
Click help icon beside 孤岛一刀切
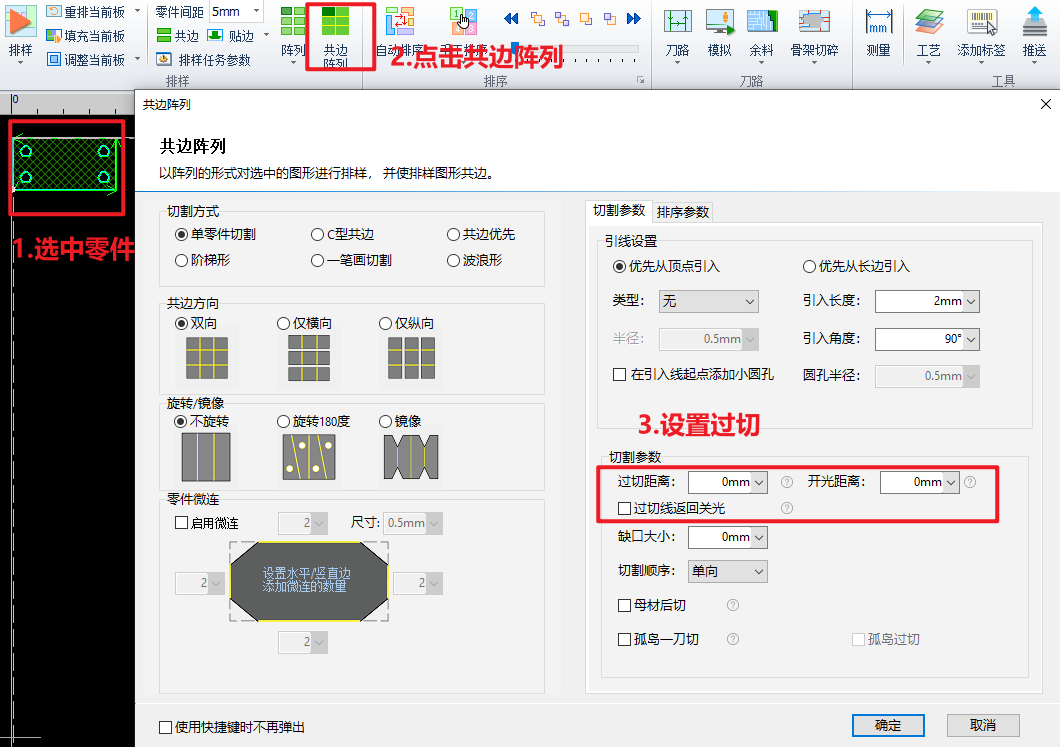click(733, 639)
